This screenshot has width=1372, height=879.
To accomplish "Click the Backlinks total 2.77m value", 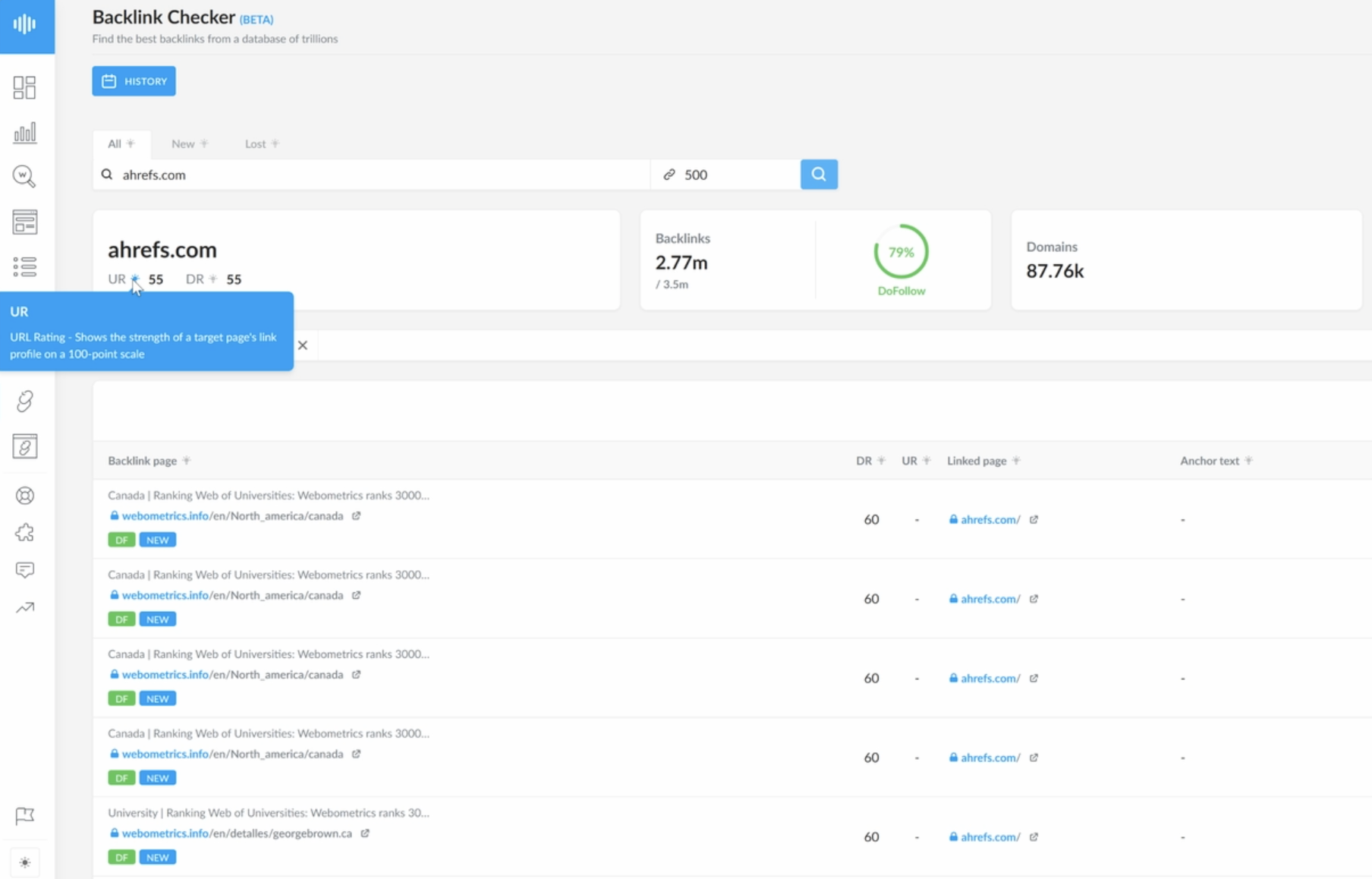I will pos(681,263).
